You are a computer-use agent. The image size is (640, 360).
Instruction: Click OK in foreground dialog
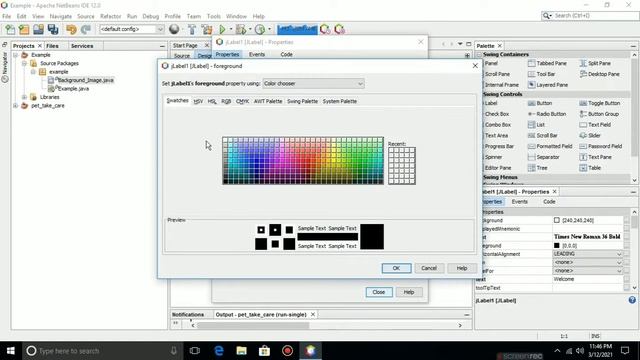(396, 268)
